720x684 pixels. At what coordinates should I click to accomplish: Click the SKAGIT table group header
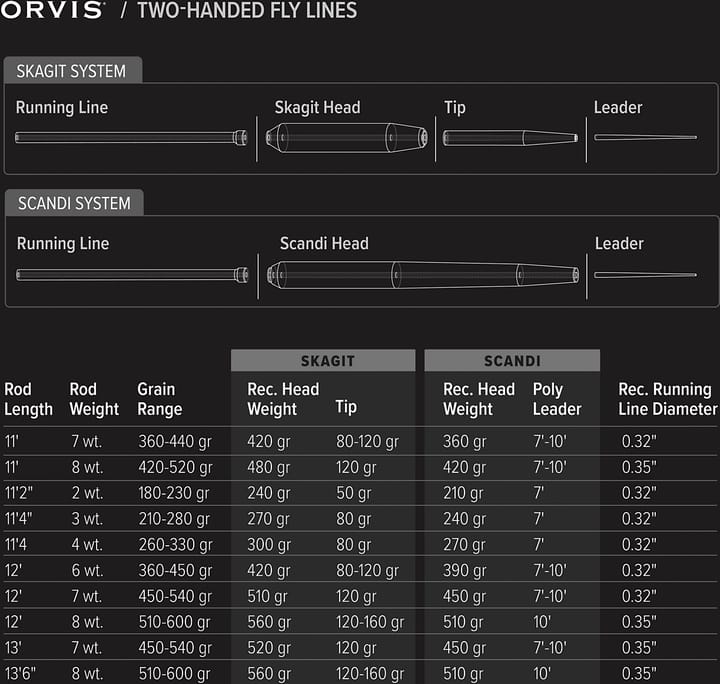tap(323, 360)
